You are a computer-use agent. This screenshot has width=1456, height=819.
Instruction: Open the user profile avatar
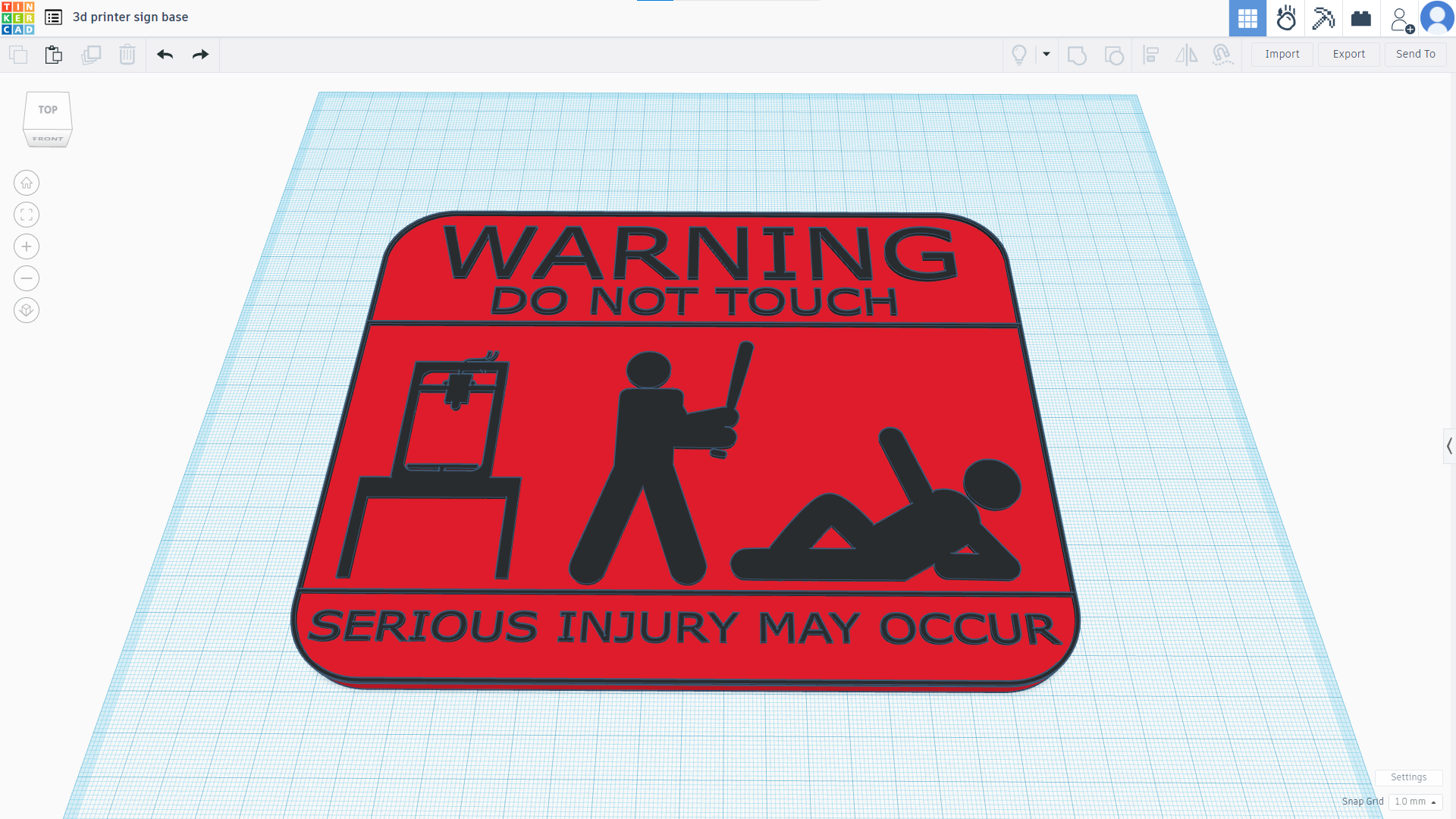click(x=1437, y=18)
